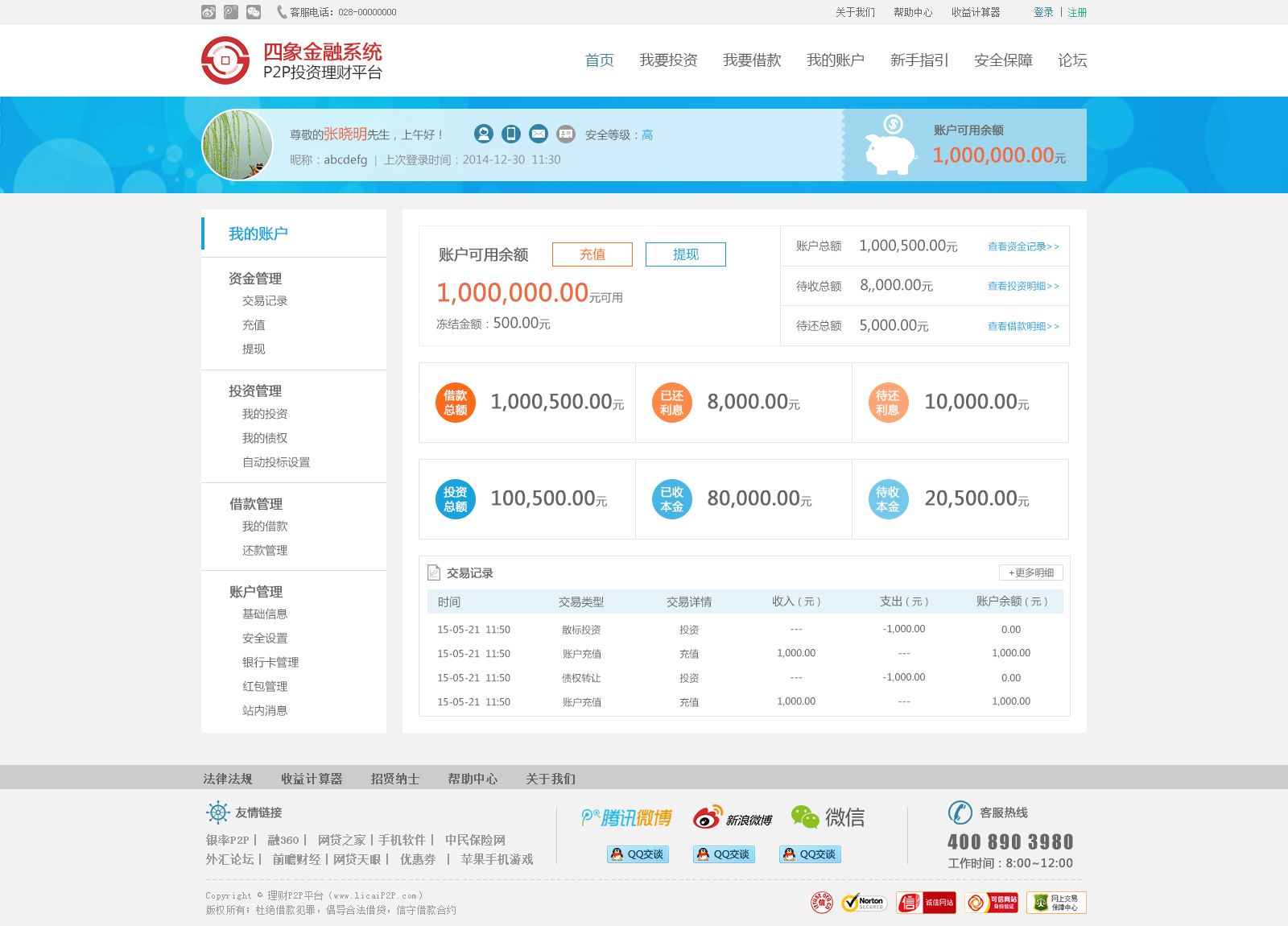Click the email envelope verification icon
The height and width of the screenshot is (926, 1288).
(x=539, y=134)
